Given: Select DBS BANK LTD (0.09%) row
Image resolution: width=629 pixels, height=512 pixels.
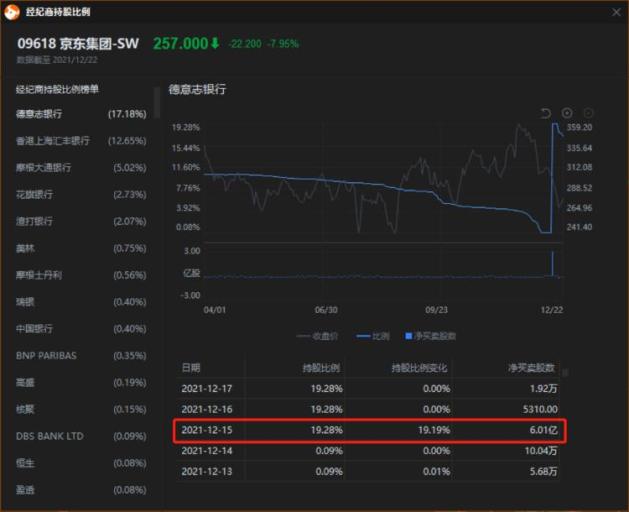Looking at the screenshot, I should point(81,436).
